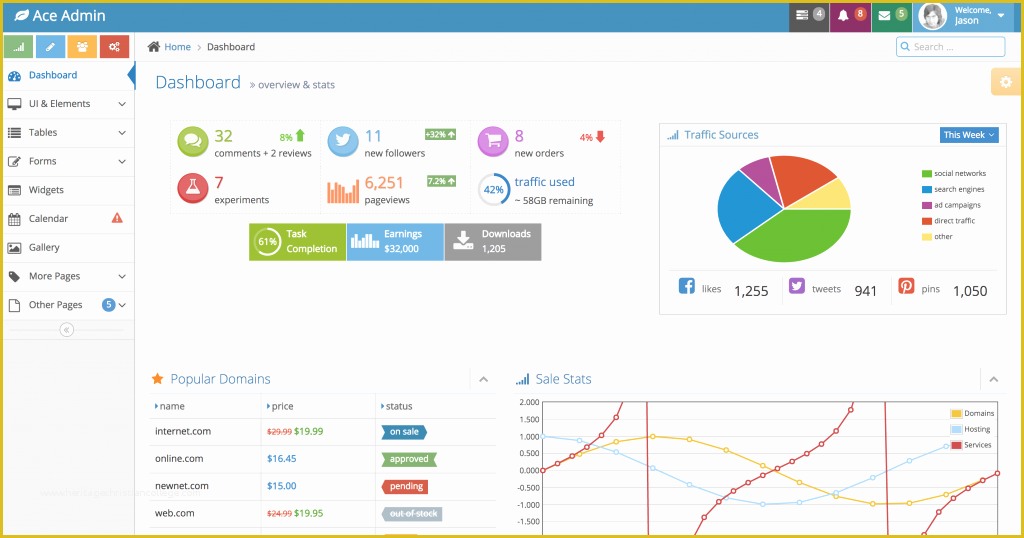The image size is (1024, 538).
Task: Click the green comments bubble icon
Action: coord(193,142)
